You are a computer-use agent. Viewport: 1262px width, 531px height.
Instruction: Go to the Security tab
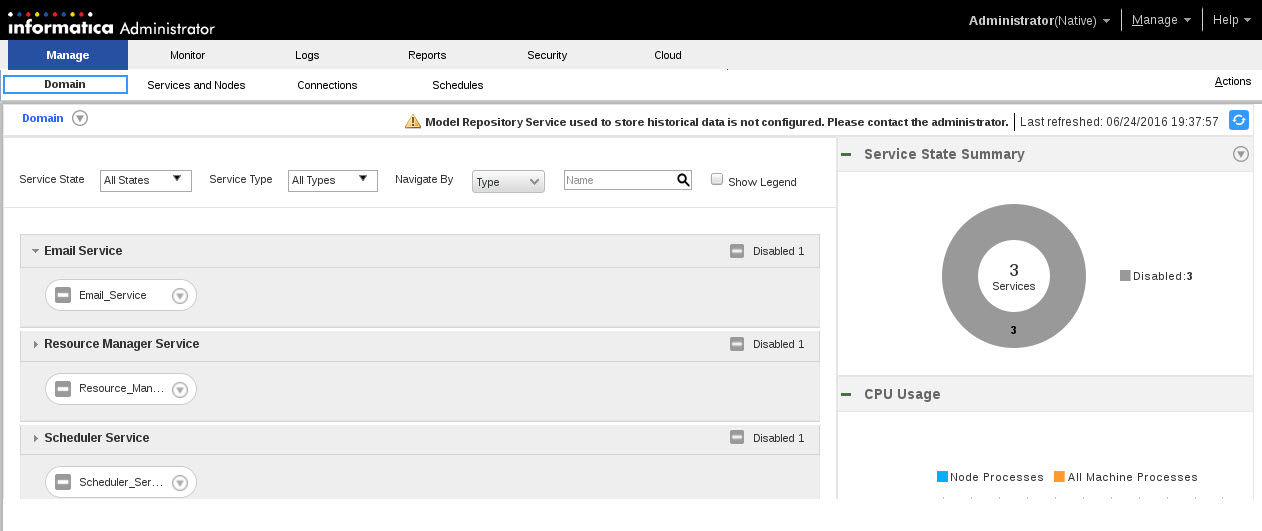click(547, 55)
